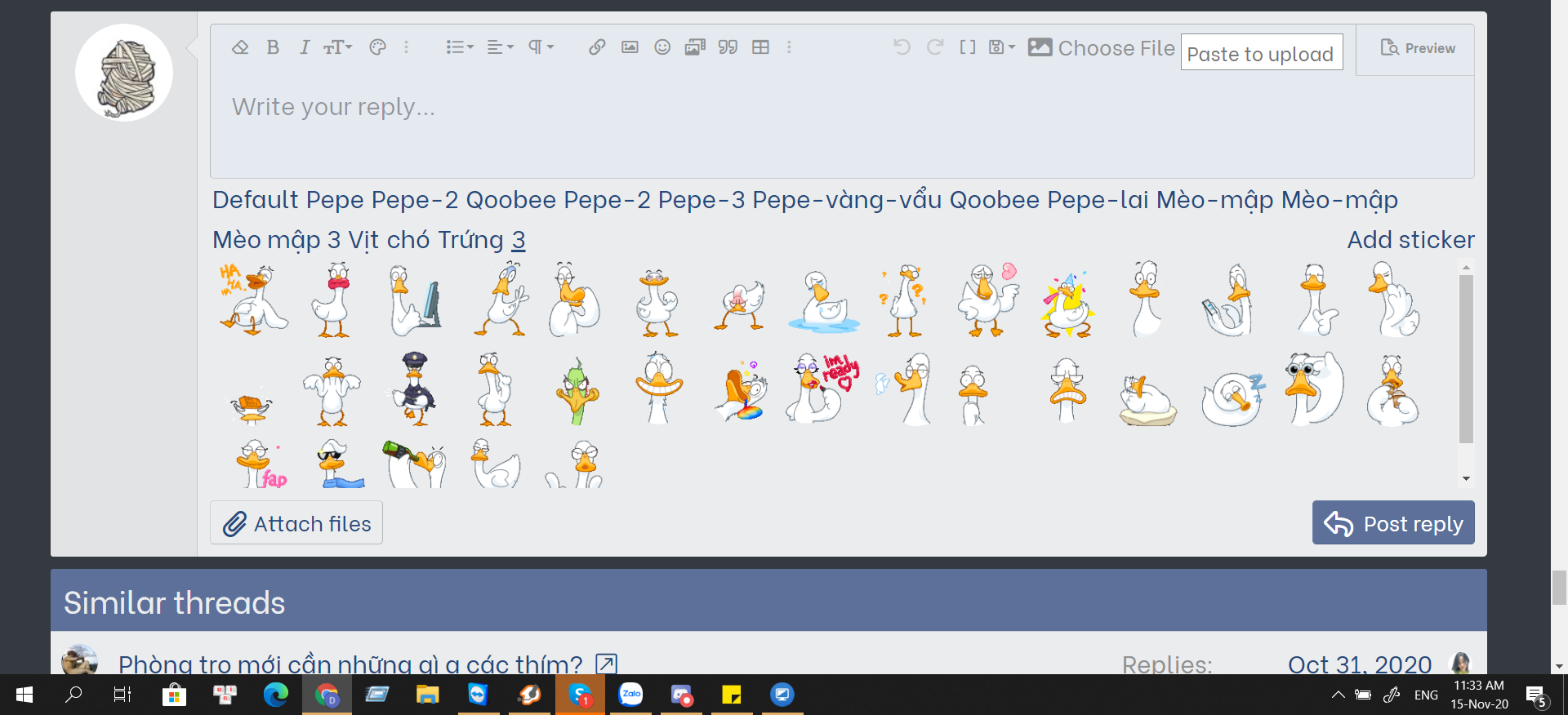Toggle bold formatting
Screen dimensions: 1568x715
pos(273,47)
